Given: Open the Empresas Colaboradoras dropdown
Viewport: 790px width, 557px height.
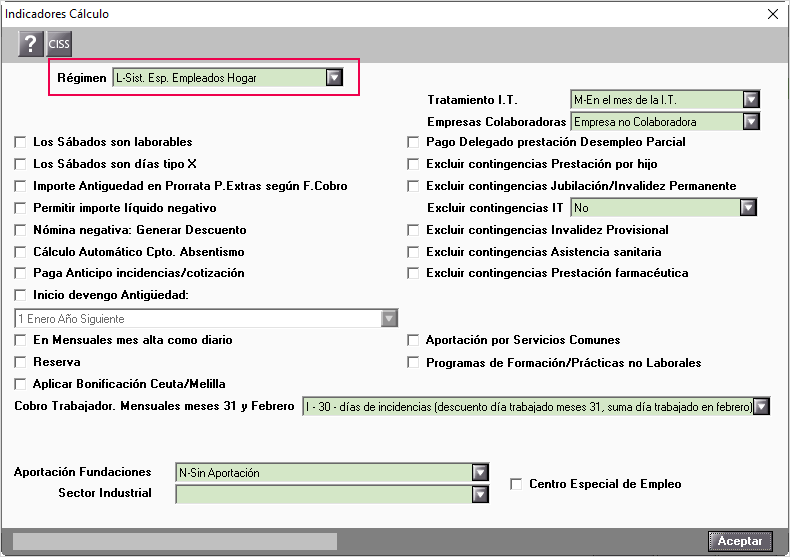Looking at the screenshot, I should pyautogui.click(x=751, y=121).
